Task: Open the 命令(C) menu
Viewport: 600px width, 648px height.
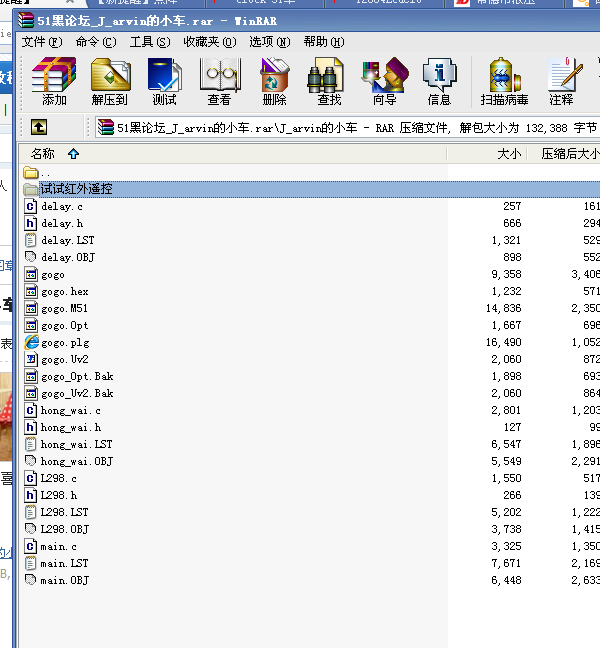Action: (x=96, y=42)
